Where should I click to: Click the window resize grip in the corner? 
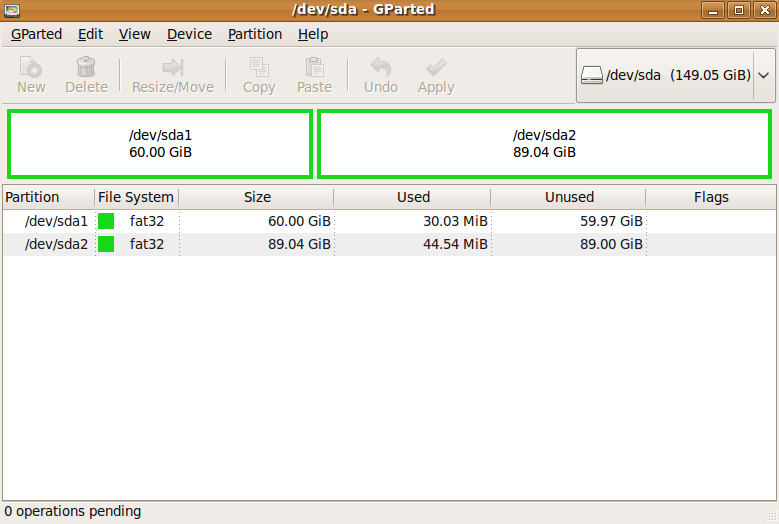(x=771, y=517)
